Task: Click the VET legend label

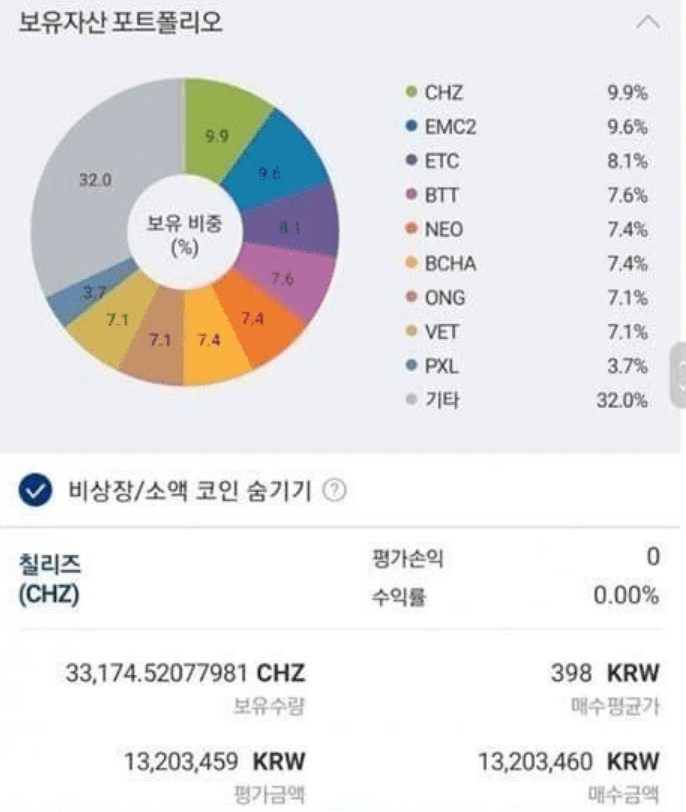Action: (x=441, y=332)
